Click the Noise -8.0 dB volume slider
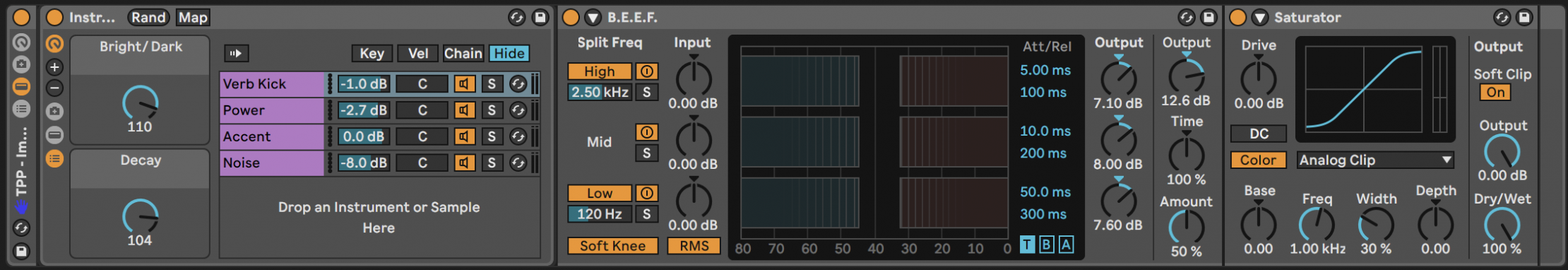The image size is (1568, 270). pyautogui.click(x=363, y=163)
